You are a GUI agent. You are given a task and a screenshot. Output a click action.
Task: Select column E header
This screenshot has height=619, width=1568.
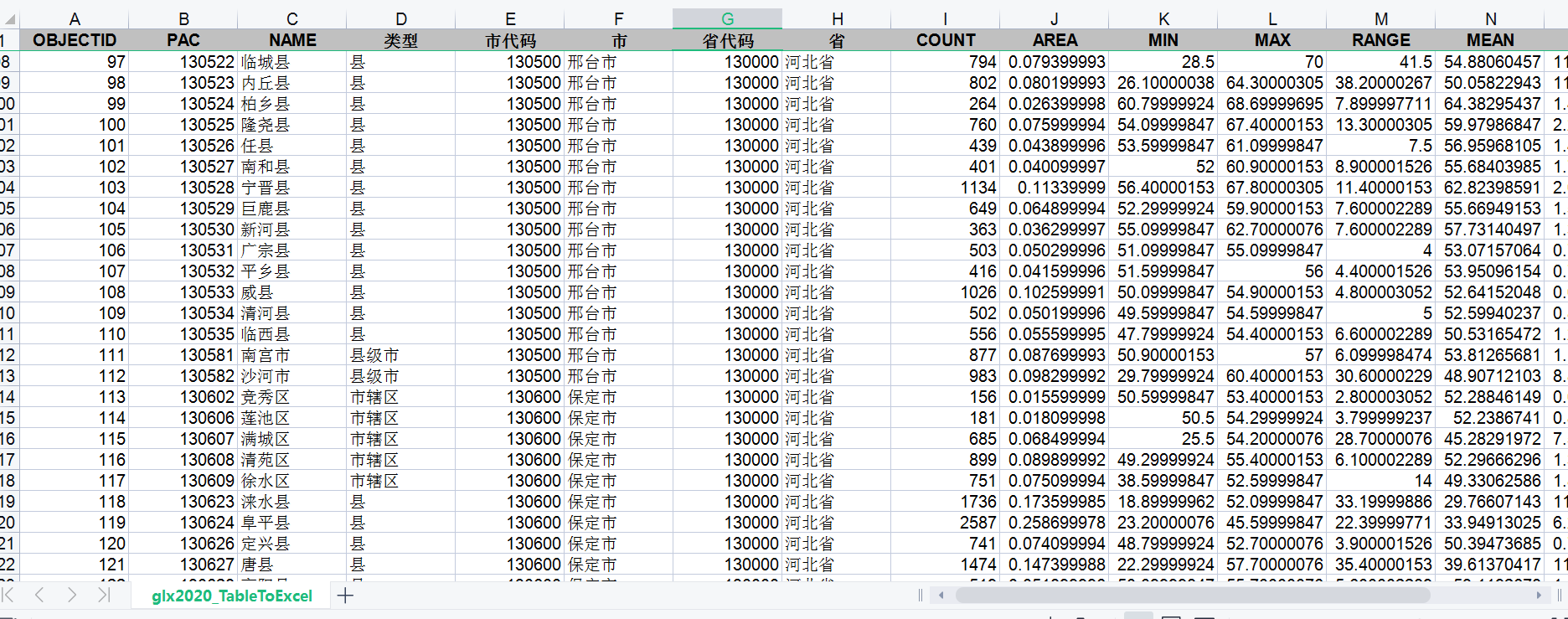pyautogui.click(x=510, y=18)
